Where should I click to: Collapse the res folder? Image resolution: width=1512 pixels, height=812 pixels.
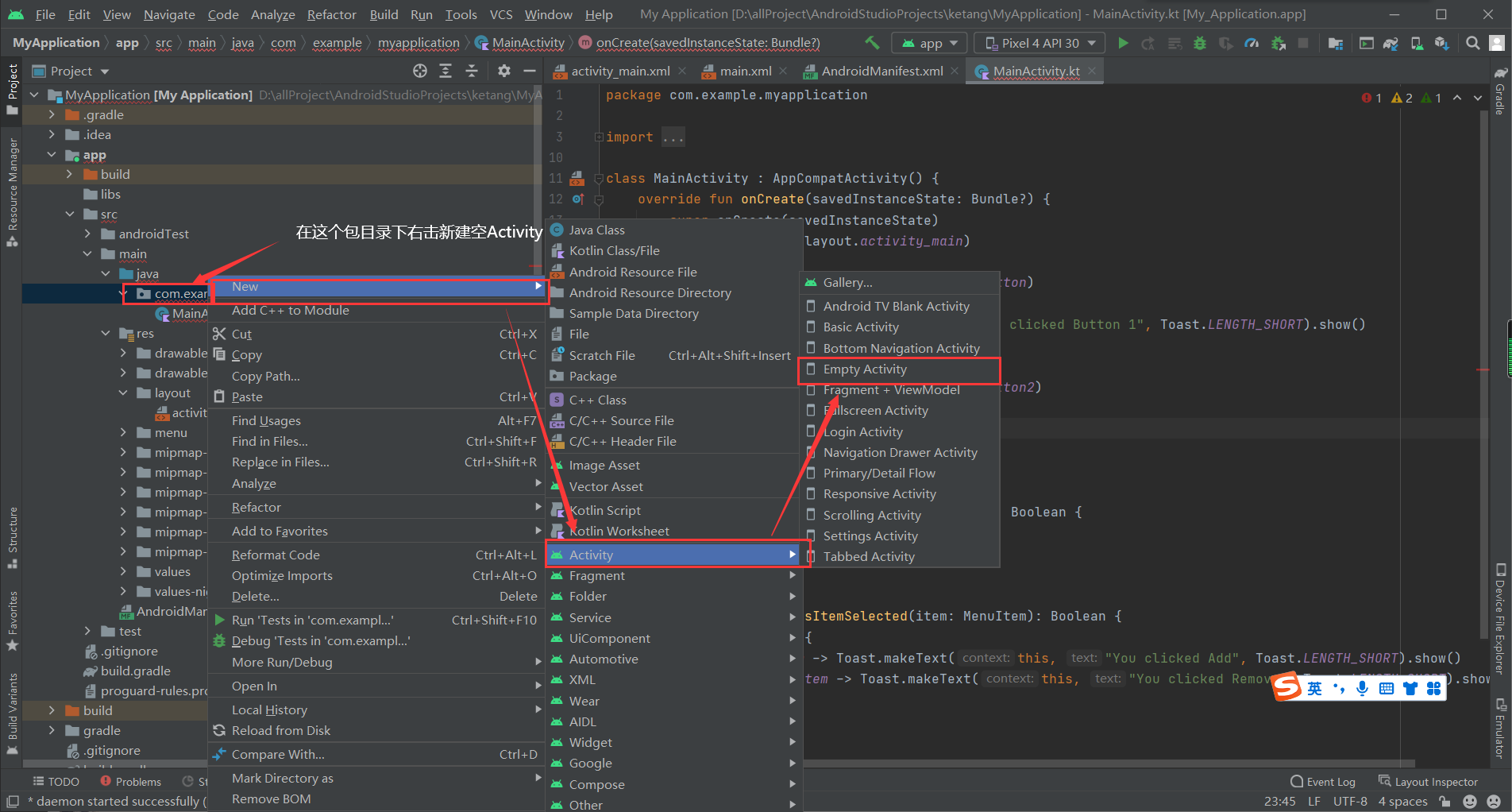(x=106, y=333)
